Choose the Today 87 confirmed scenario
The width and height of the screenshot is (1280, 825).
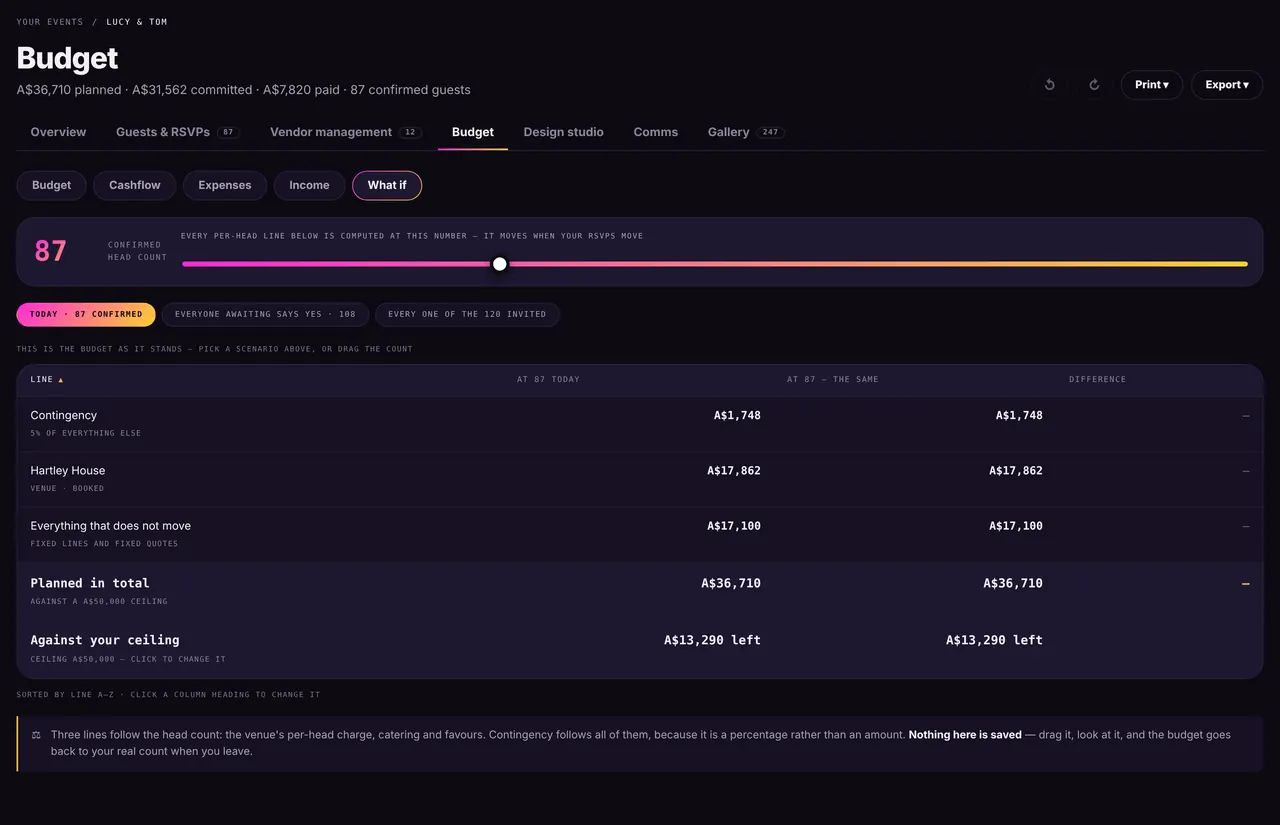(x=86, y=314)
